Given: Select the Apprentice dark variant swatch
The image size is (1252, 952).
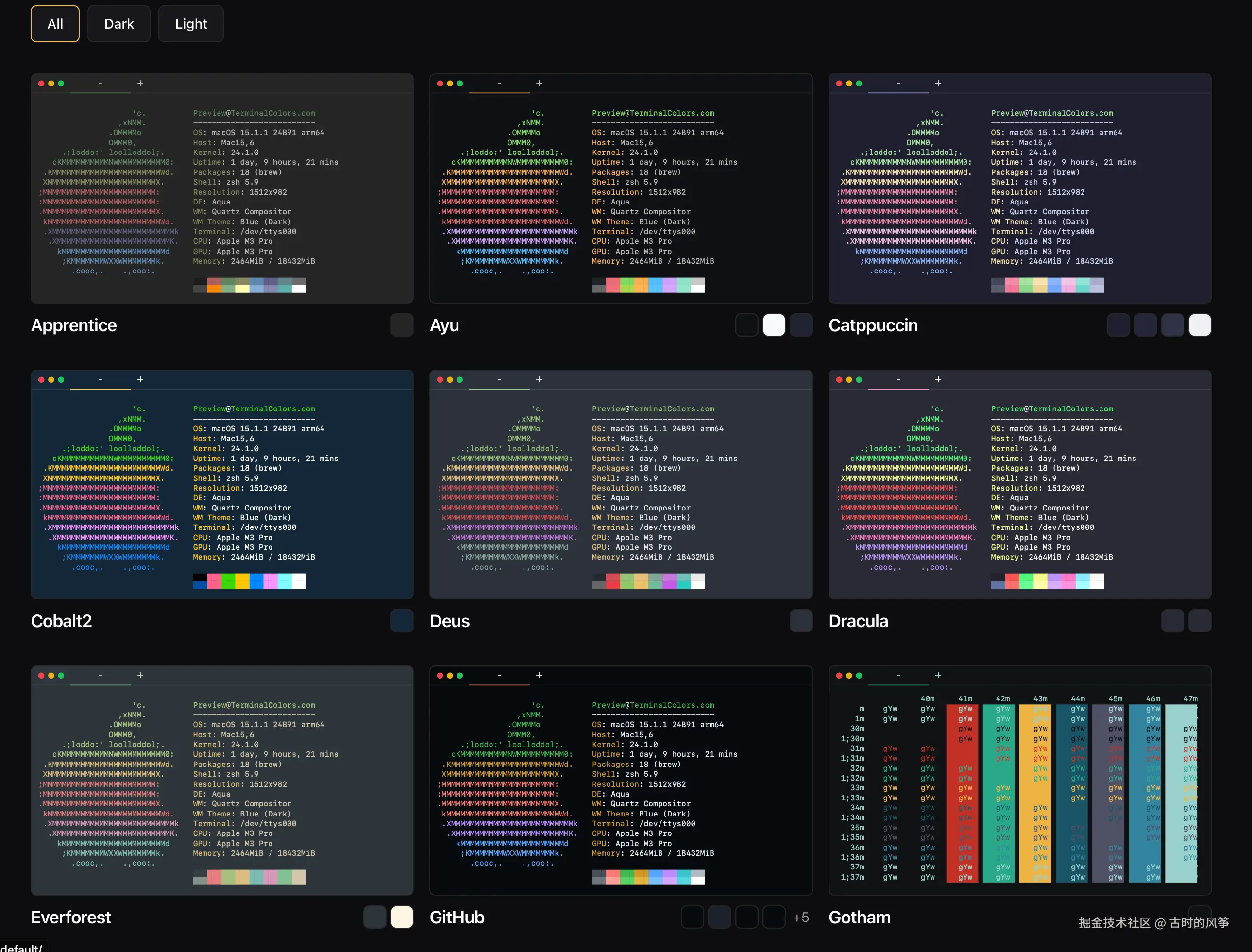Looking at the screenshot, I should [x=402, y=325].
